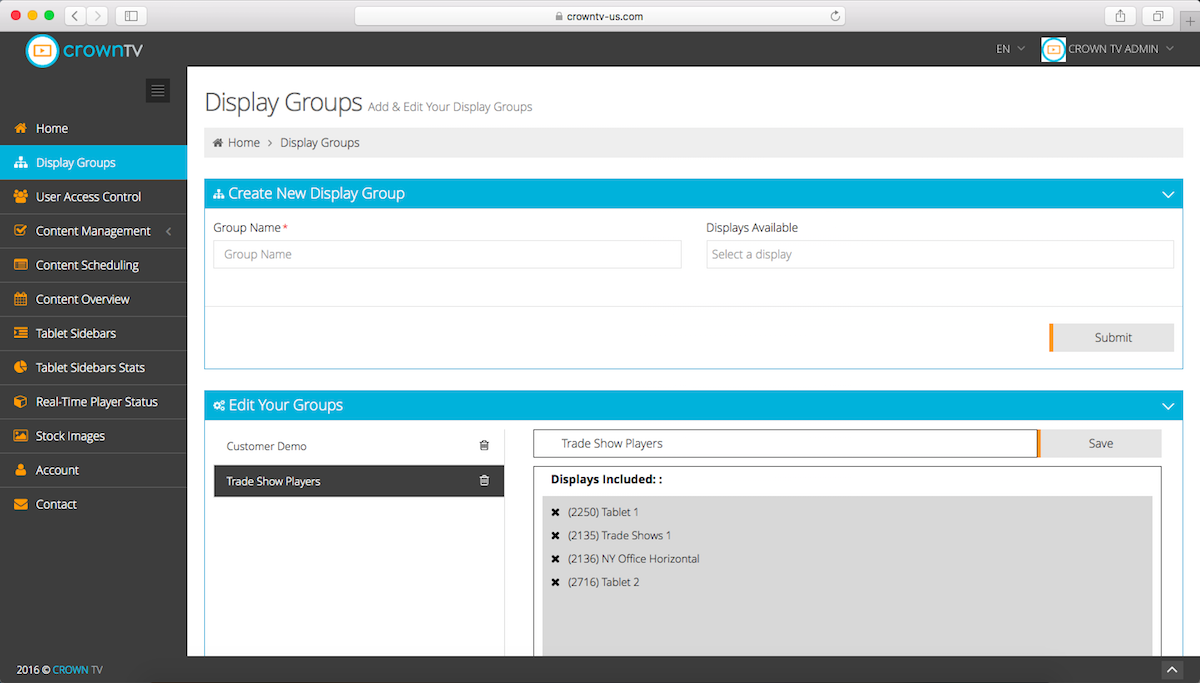
Task: Reload the page using Safari refresh icon
Action: 835,16
